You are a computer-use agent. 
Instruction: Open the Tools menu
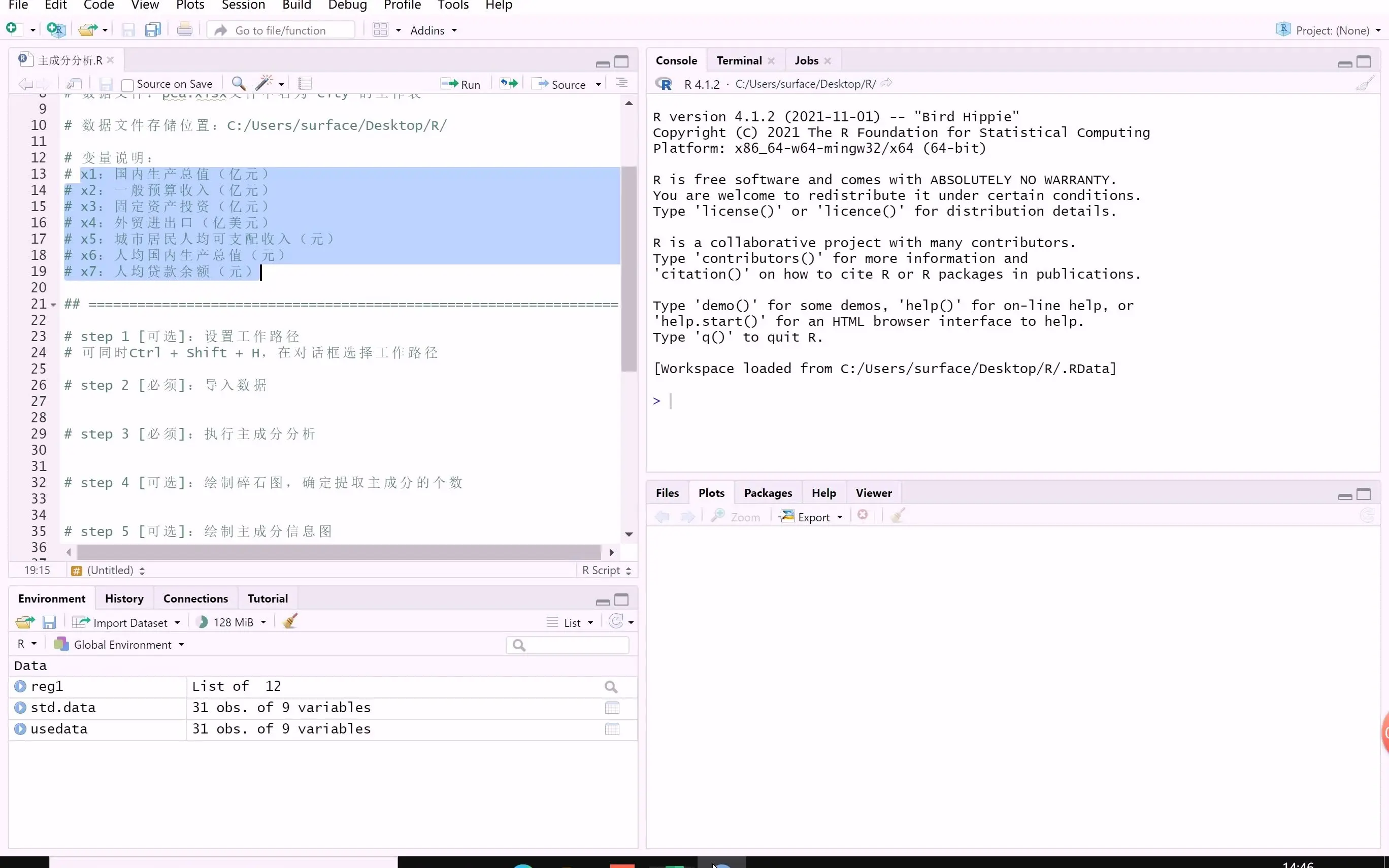click(x=453, y=5)
